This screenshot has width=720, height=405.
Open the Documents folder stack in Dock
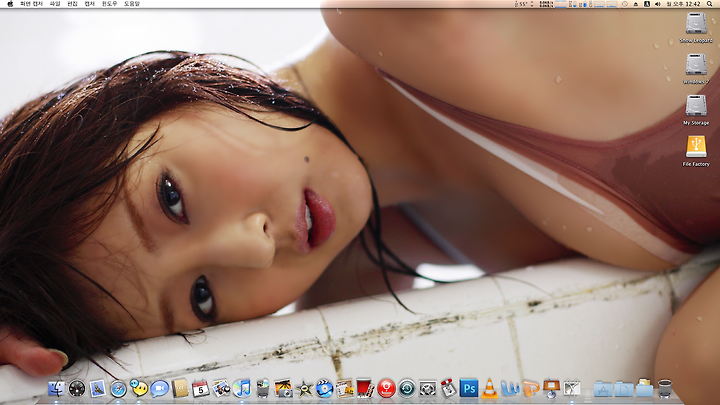[624, 389]
